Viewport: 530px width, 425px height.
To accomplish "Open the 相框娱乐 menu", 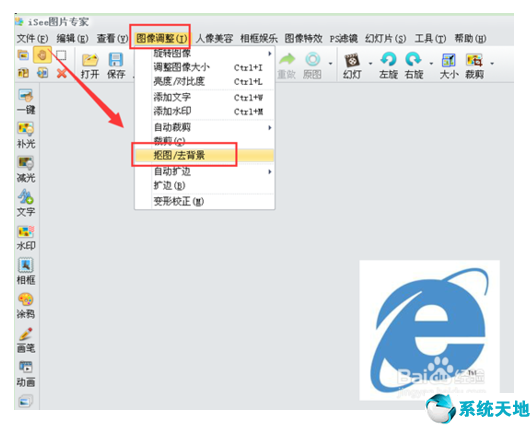I will [x=259, y=39].
